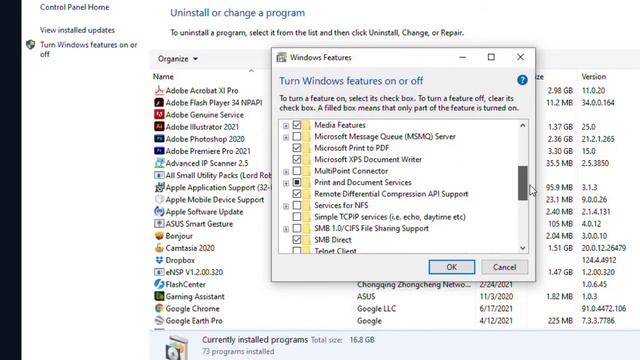Click the Adobe Photoshop 2020 icon
The width and height of the screenshot is (640, 360).
point(159,139)
